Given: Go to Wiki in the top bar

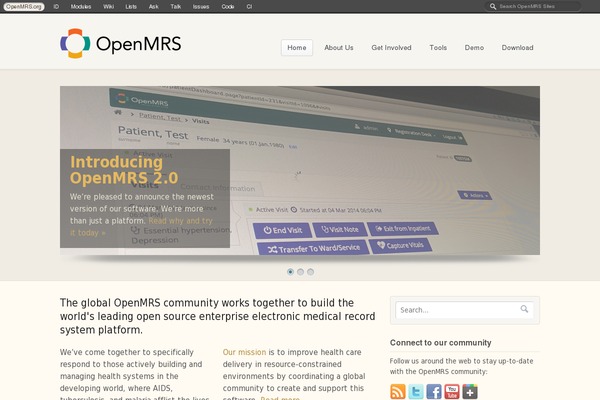Looking at the screenshot, I should [108, 7].
